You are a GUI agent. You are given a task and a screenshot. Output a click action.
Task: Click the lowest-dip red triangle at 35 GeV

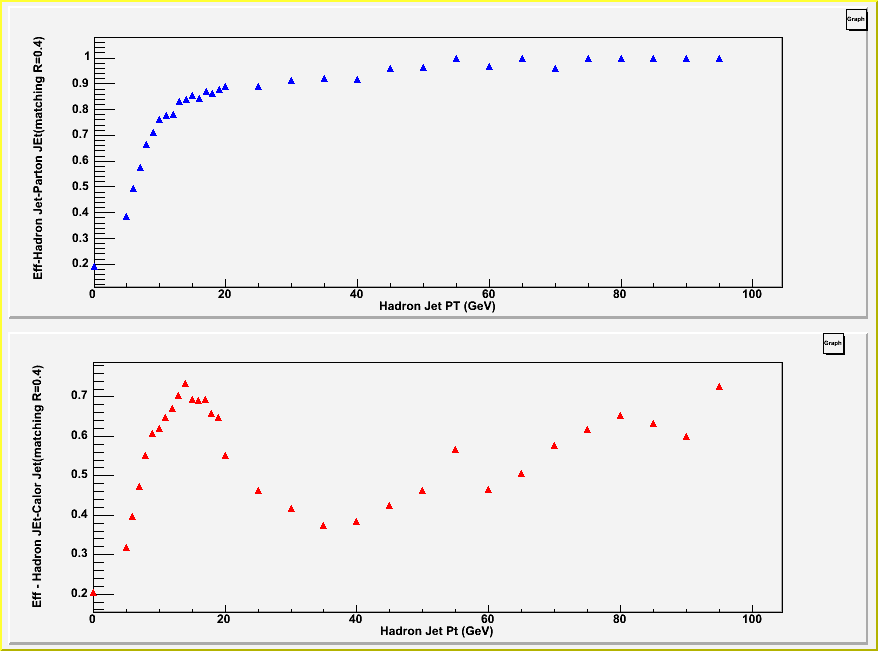(x=323, y=526)
